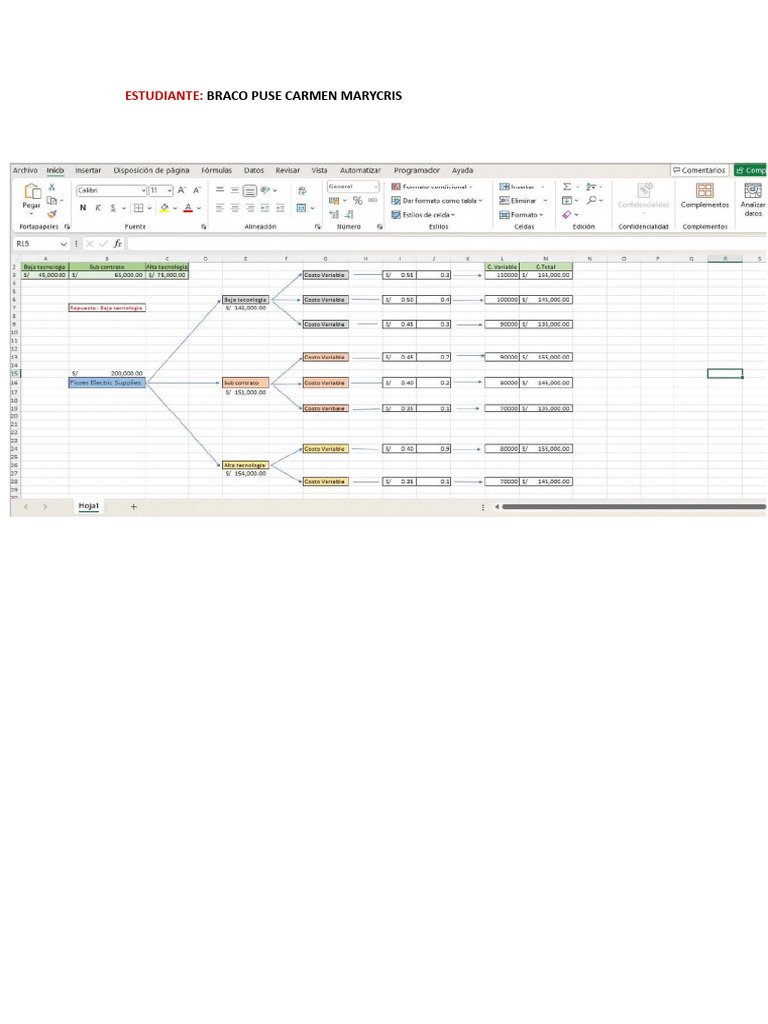
Task: Click the text orientation icon
Action: click(265, 190)
